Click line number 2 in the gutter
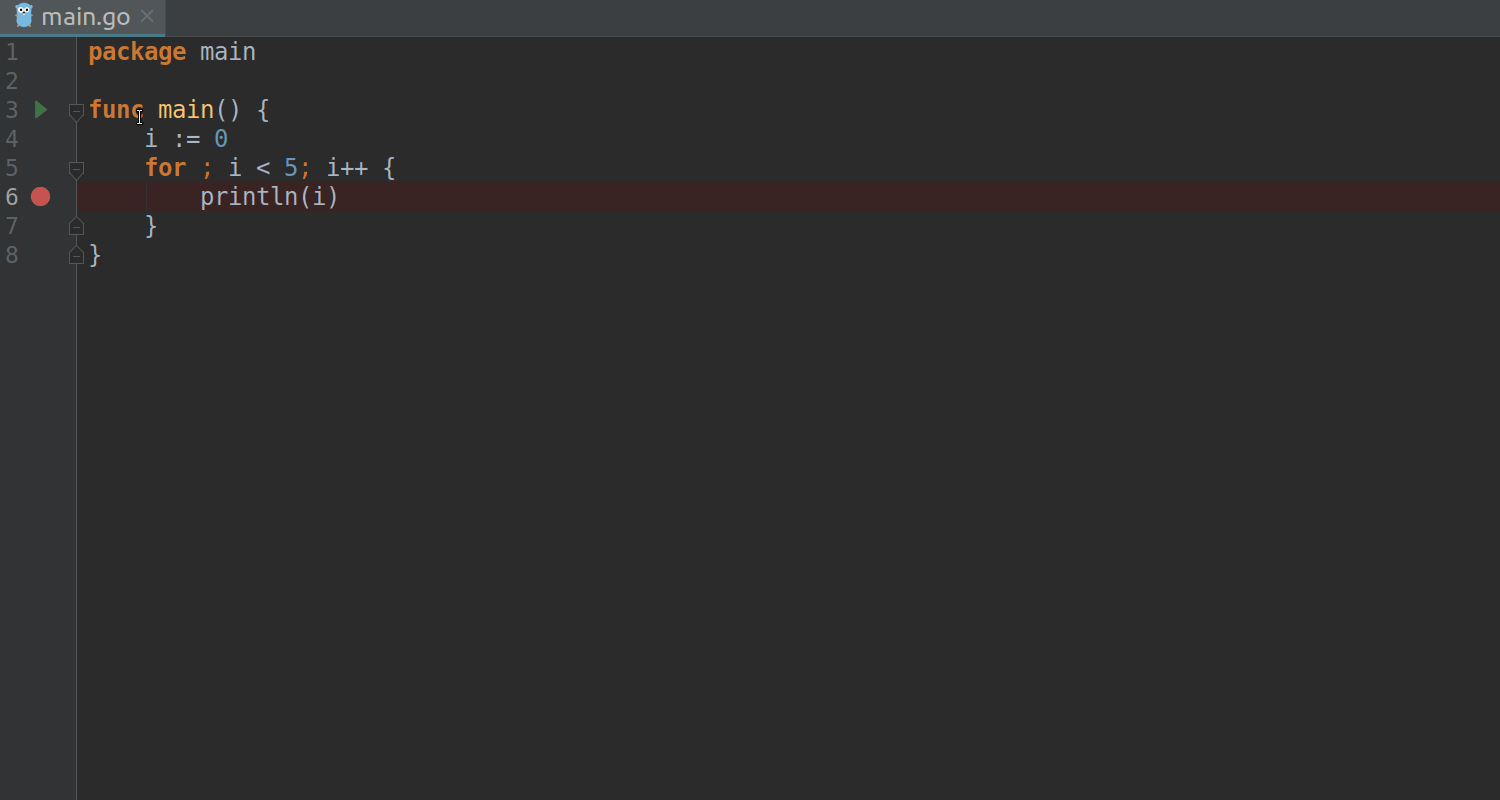This screenshot has width=1500, height=800. [12, 80]
